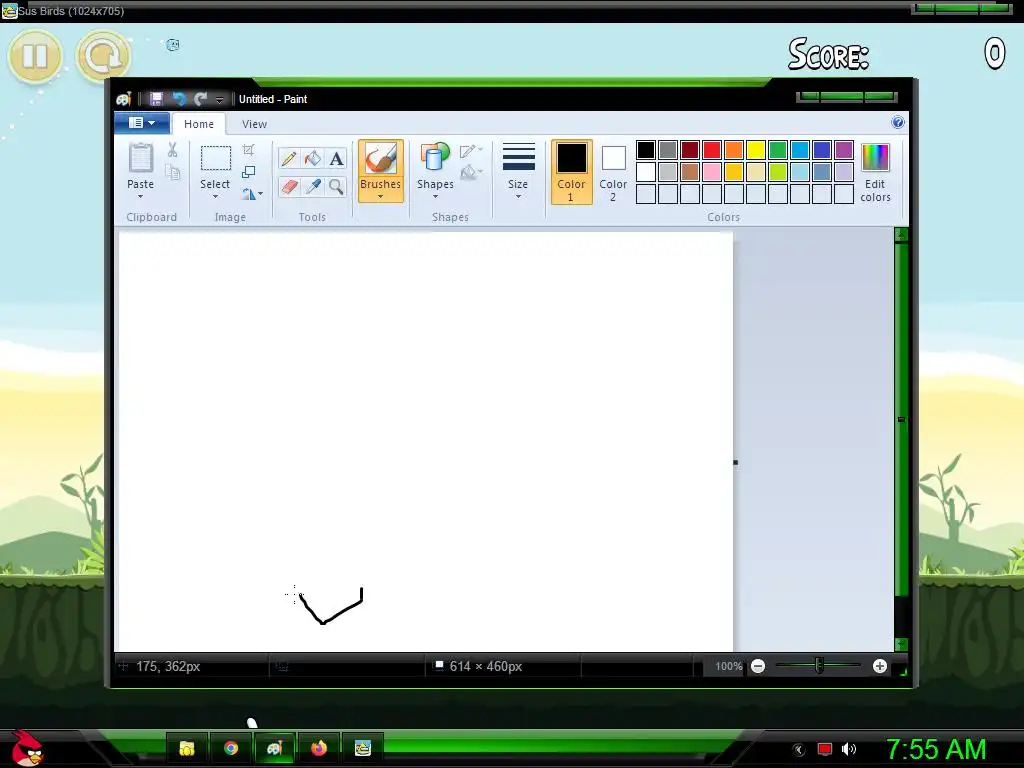The width and height of the screenshot is (1024, 768).
Task: Activate Color 1 foreground selector
Action: click(571, 172)
